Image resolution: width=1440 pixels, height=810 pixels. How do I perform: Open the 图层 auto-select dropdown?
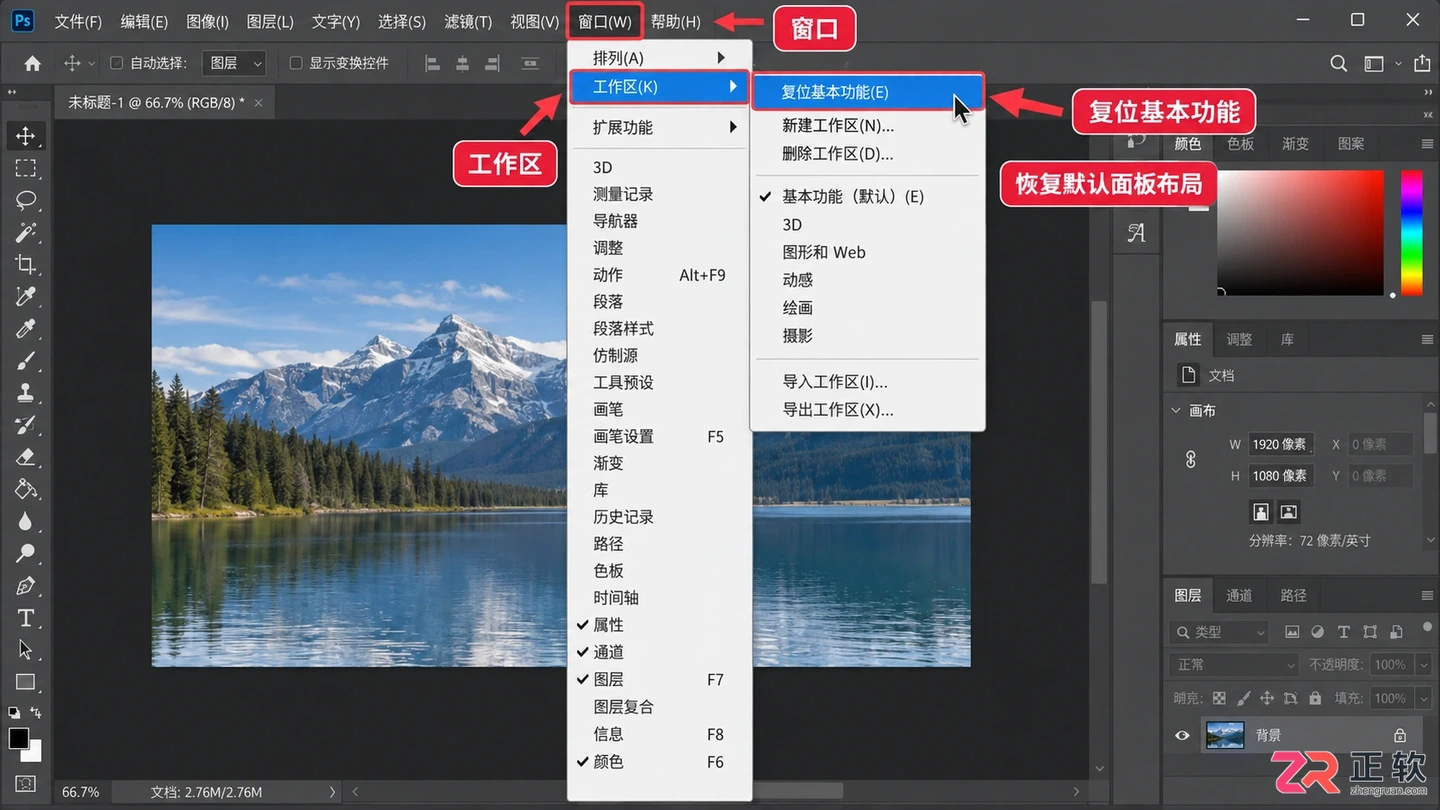click(234, 63)
